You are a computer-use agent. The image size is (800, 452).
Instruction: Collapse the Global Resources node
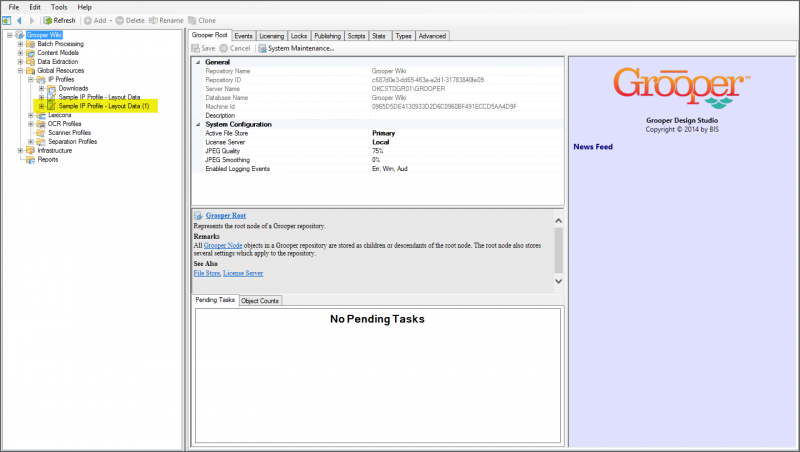coord(20,70)
